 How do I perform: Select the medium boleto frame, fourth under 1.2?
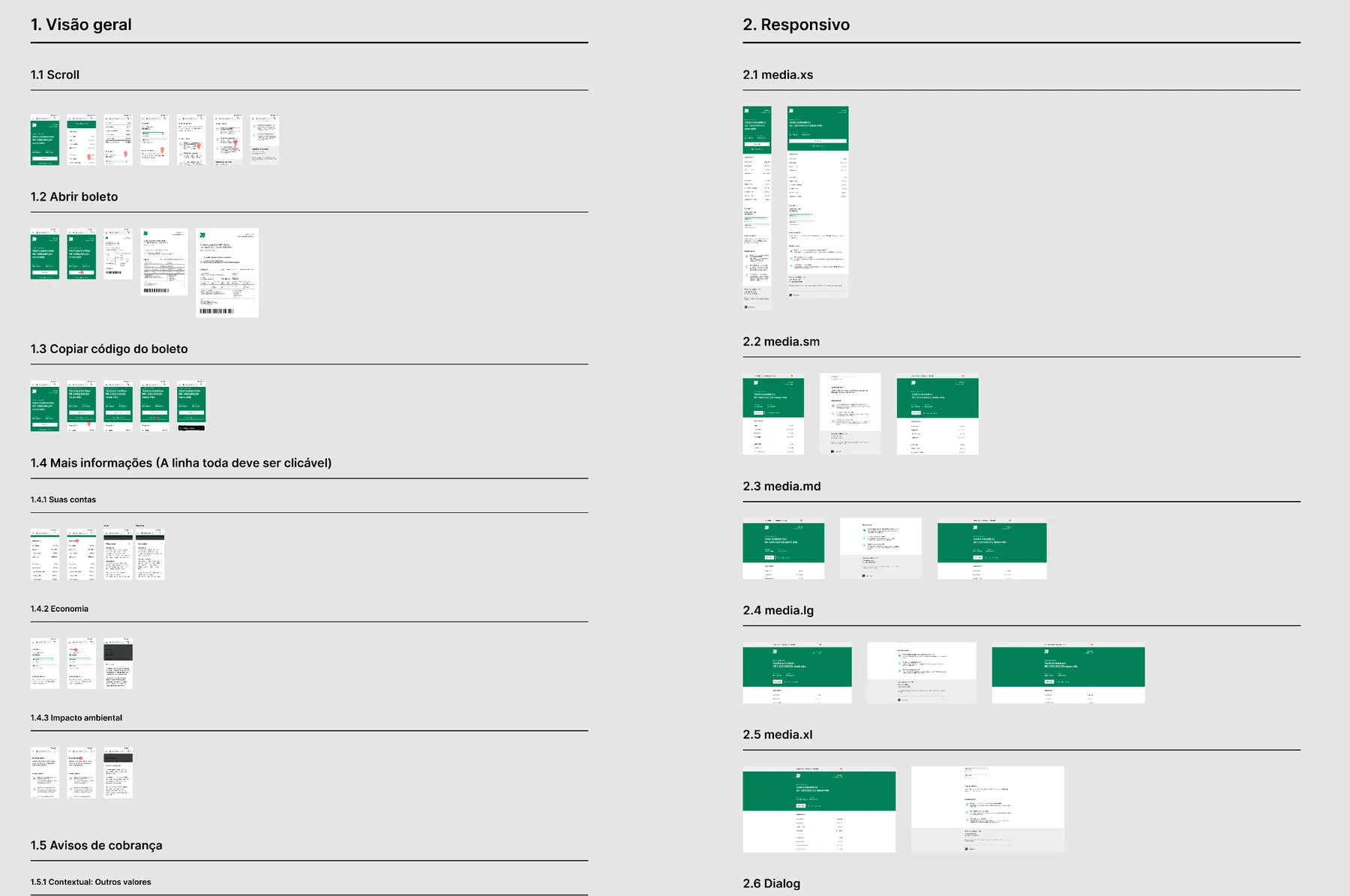click(x=164, y=262)
